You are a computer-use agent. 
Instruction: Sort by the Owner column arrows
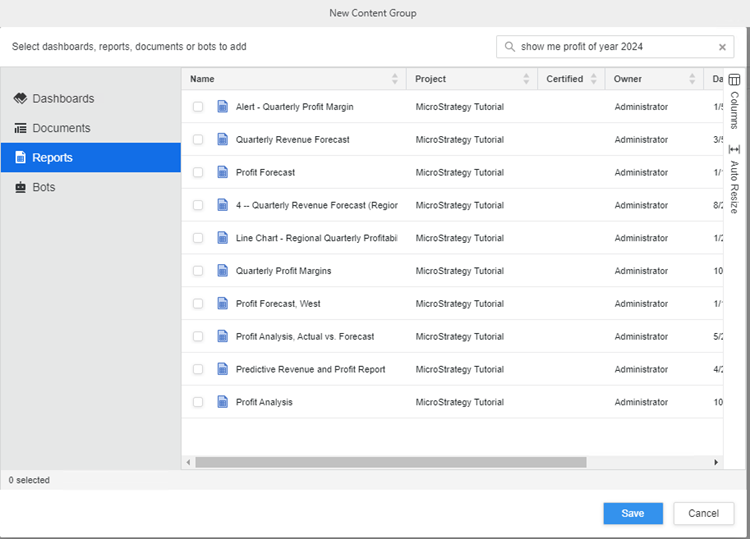pos(693,79)
